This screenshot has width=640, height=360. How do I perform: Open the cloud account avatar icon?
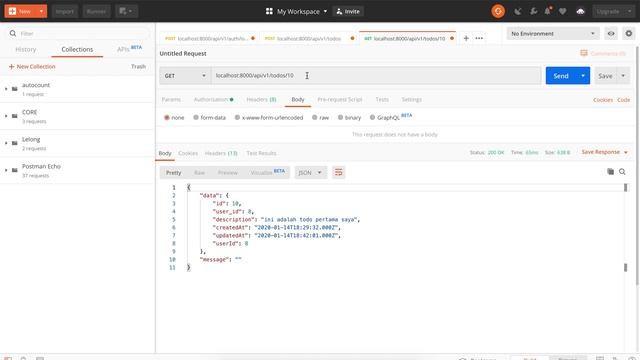point(580,11)
